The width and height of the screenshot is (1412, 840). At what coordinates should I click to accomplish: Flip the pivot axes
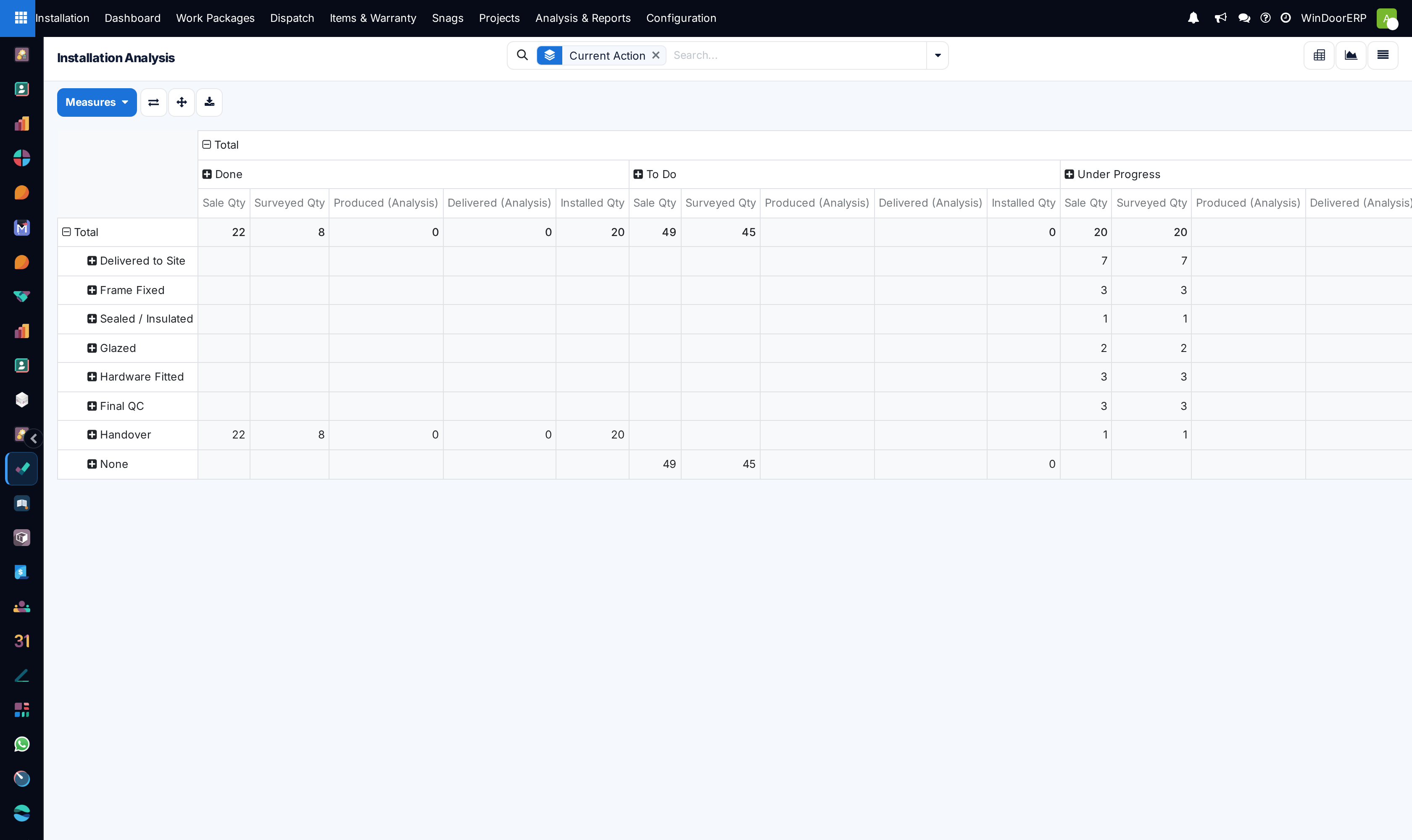pyautogui.click(x=153, y=102)
